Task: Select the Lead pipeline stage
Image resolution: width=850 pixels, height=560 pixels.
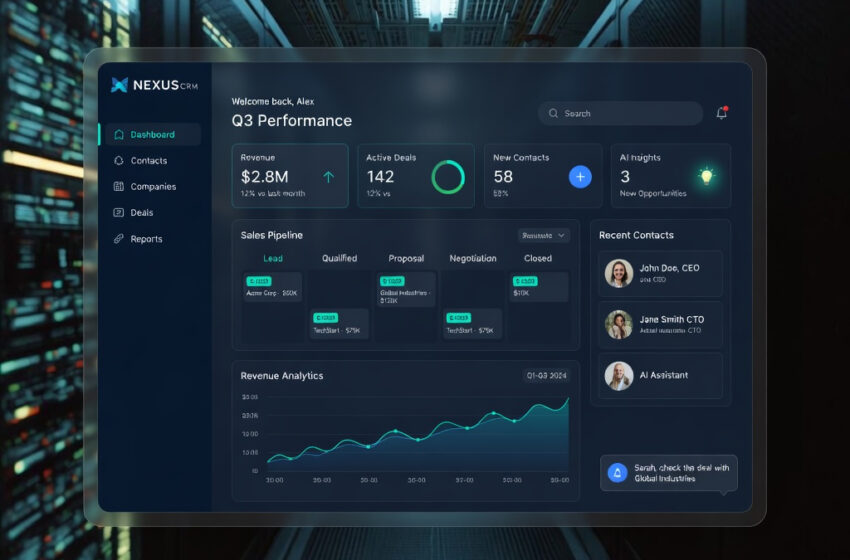Action: pos(273,259)
